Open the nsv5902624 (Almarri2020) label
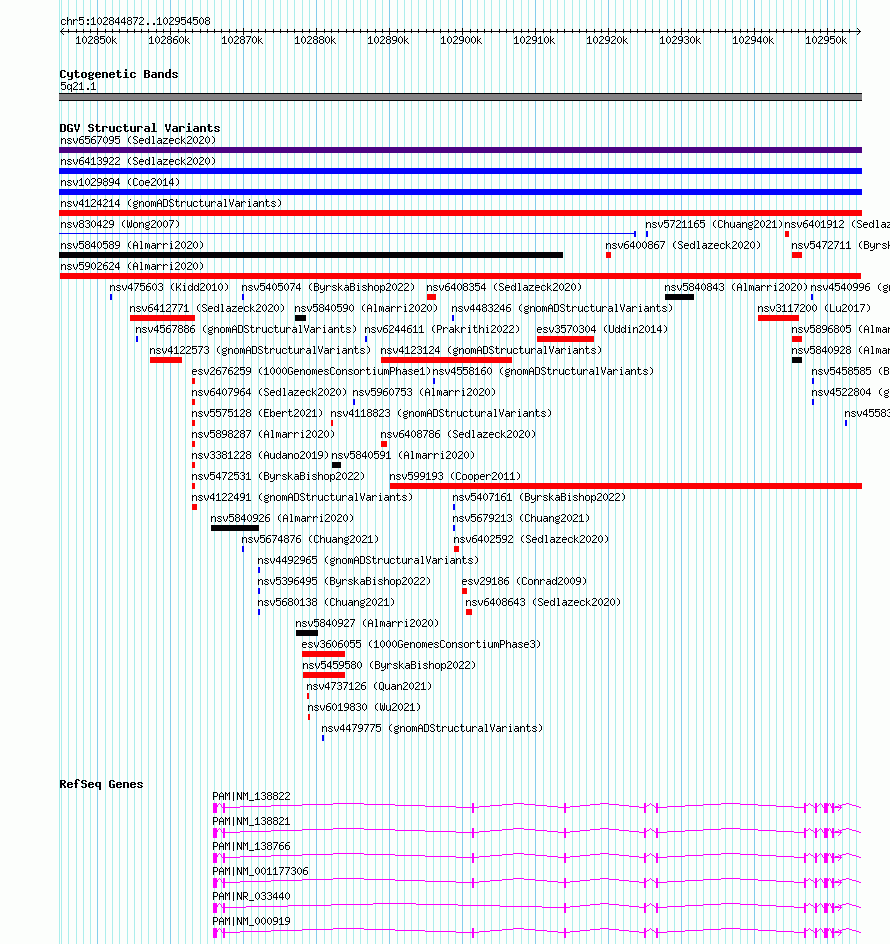This screenshot has width=890, height=944. (x=132, y=266)
